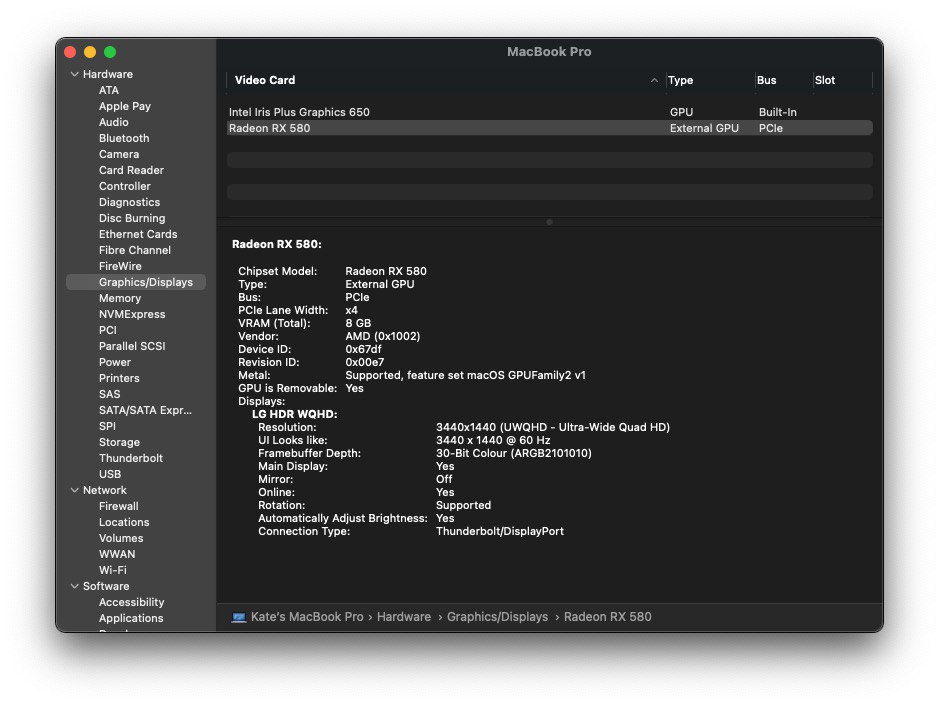
Task: Click the pane divider handle dot
Action: point(549,222)
